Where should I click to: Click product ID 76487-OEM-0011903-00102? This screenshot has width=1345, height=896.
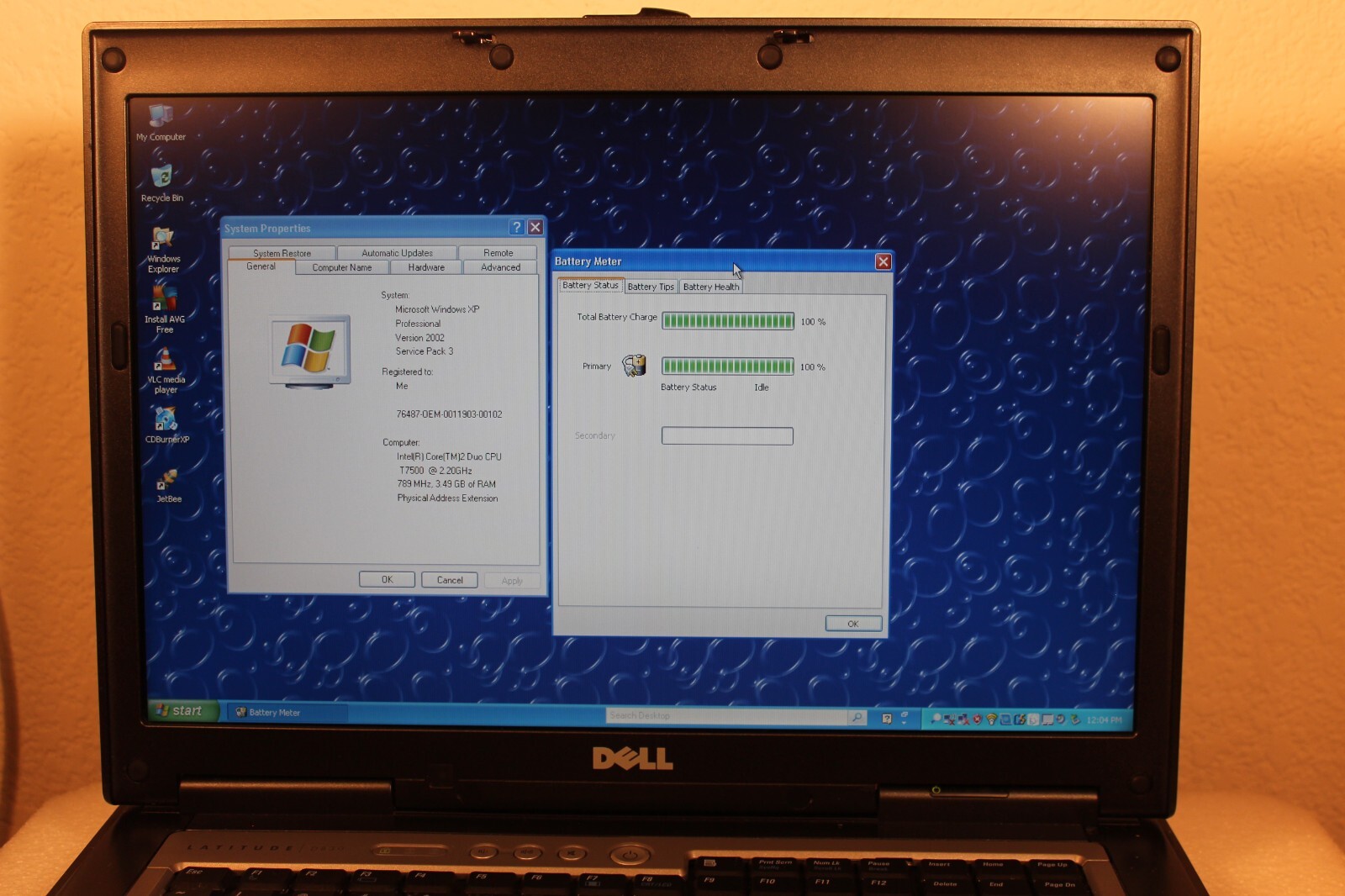point(449,414)
